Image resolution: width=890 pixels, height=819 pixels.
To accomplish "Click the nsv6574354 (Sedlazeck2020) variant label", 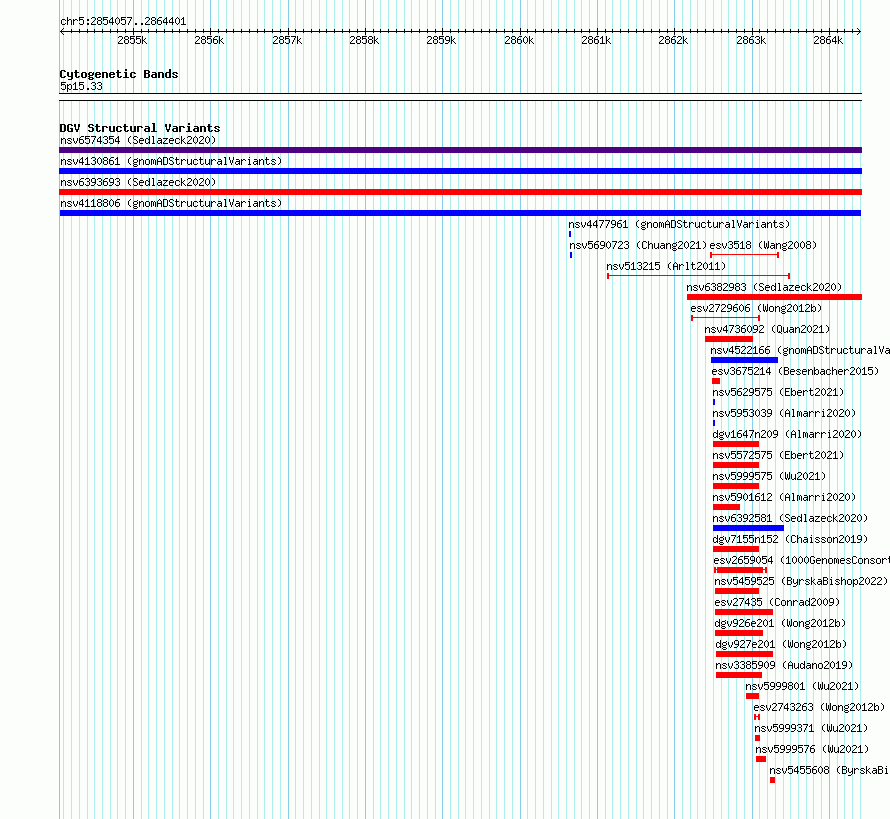I will 138,140.
